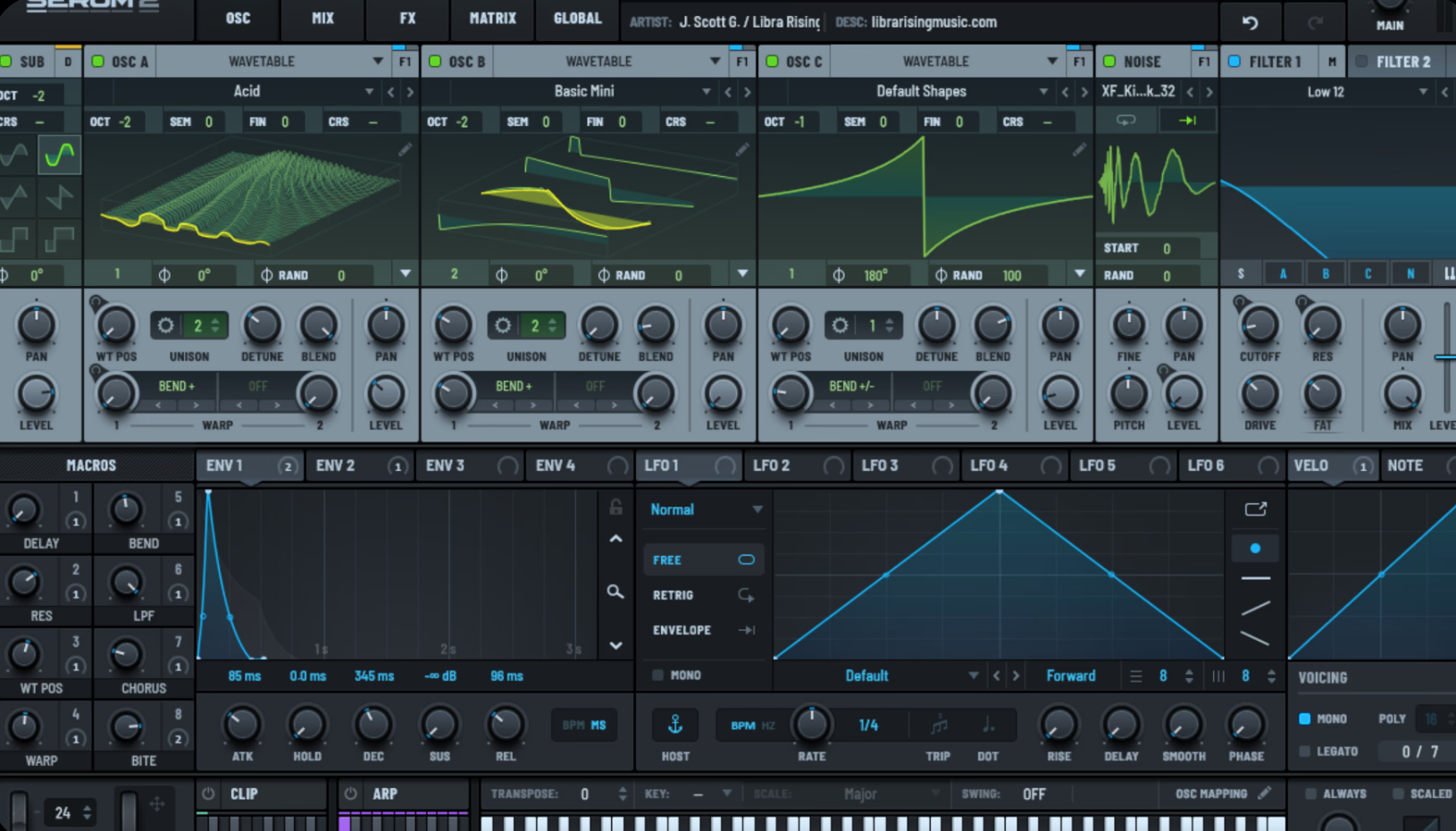
Task: Select the LFO ramp down line tool
Action: (x=1255, y=638)
